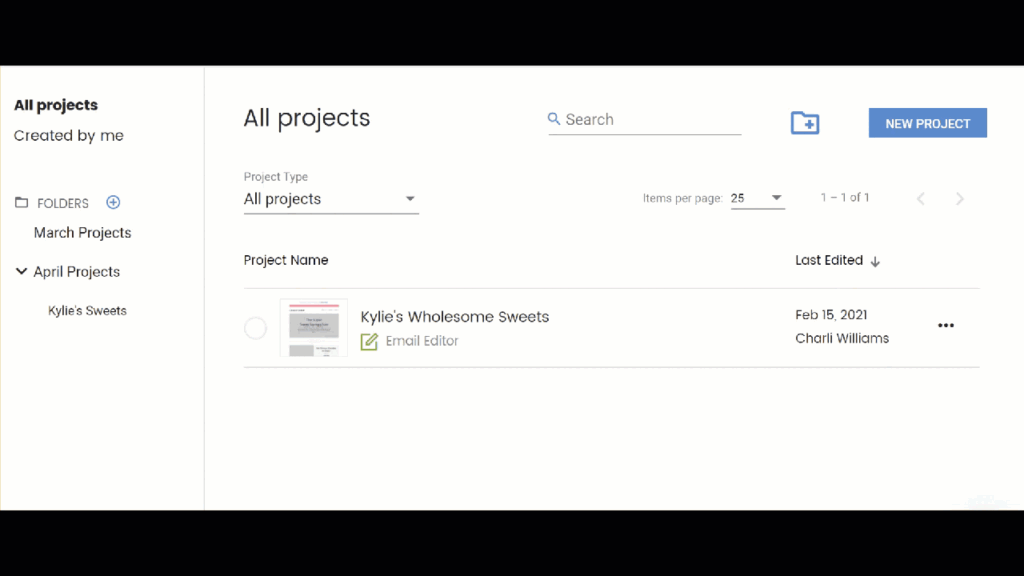Collapse the April Projects folder chevron
Screen dimensions: 1024x576
point(22,271)
